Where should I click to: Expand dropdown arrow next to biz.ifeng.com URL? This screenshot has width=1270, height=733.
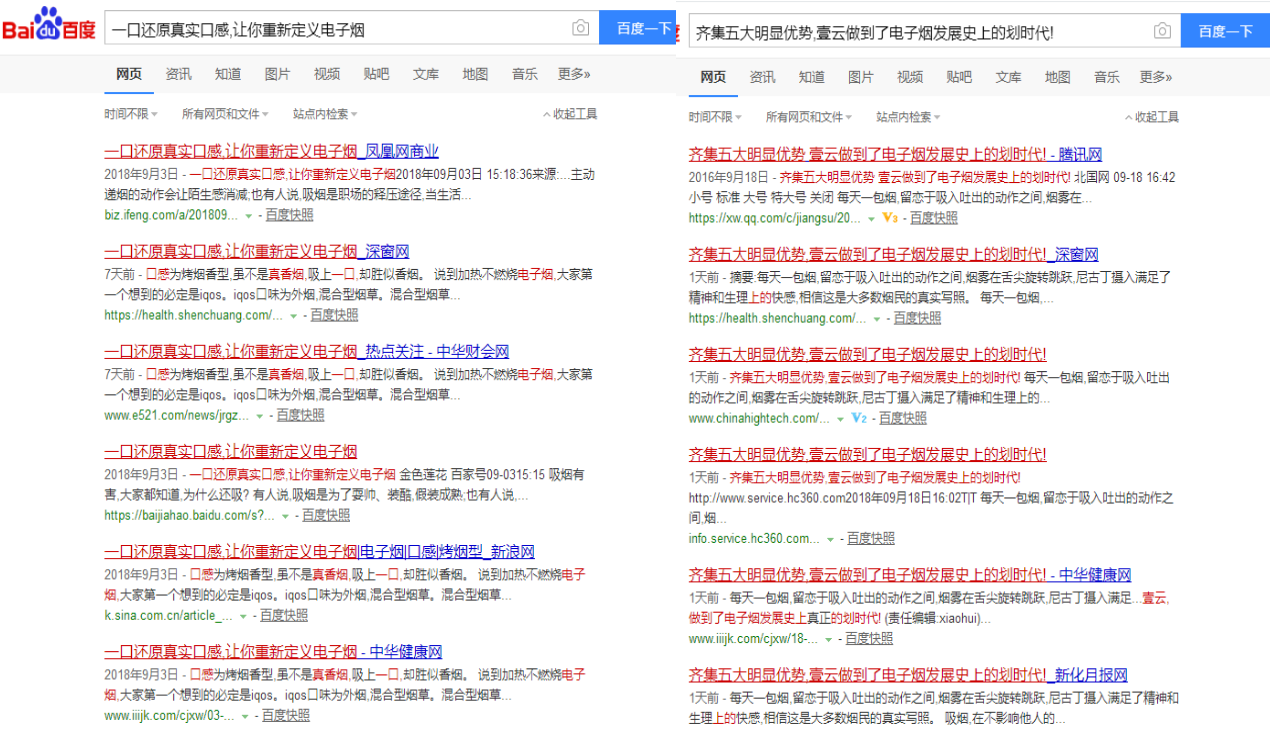point(248,215)
